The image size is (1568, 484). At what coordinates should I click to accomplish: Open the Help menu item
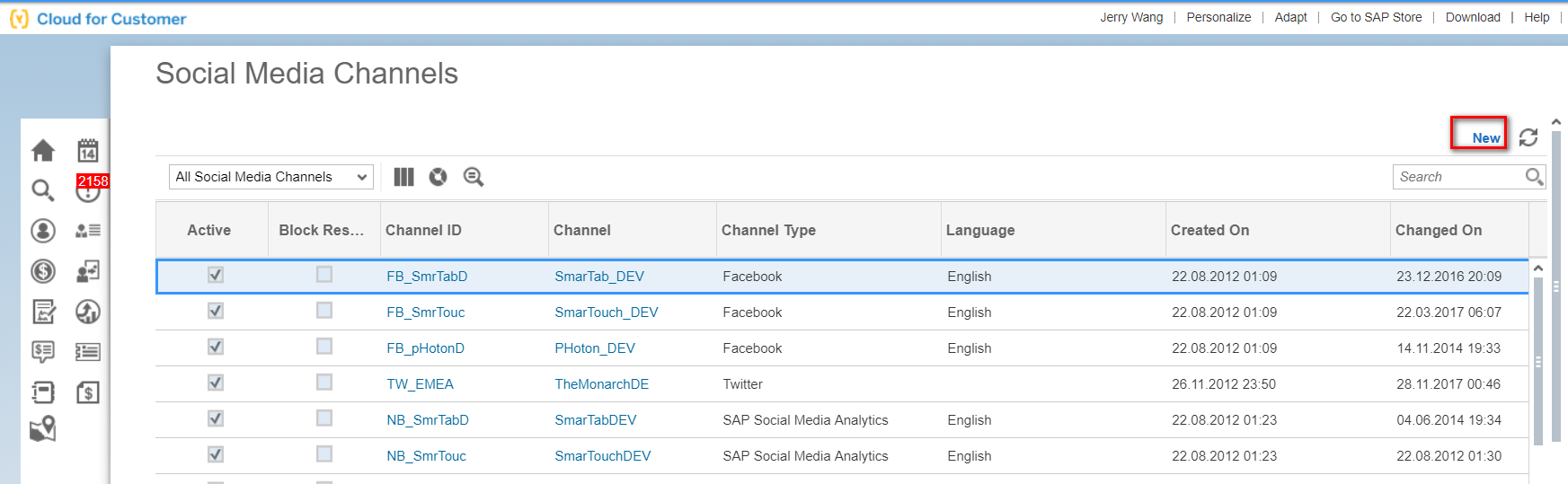[x=1537, y=17]
